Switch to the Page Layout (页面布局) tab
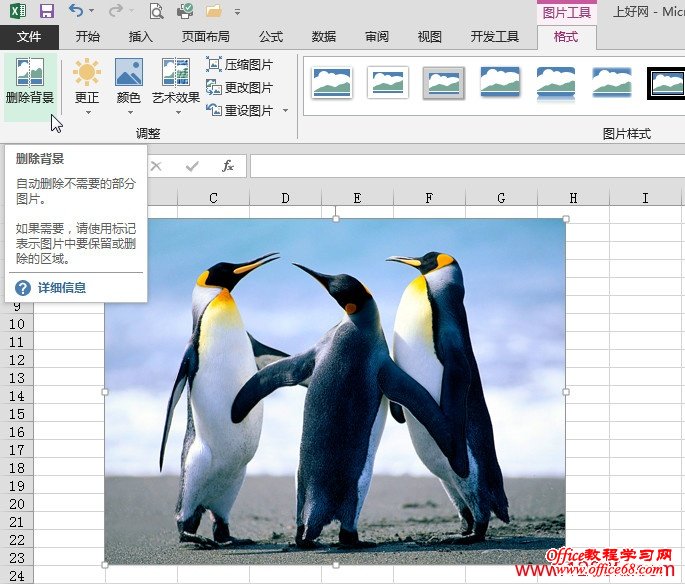 (205, 37)
